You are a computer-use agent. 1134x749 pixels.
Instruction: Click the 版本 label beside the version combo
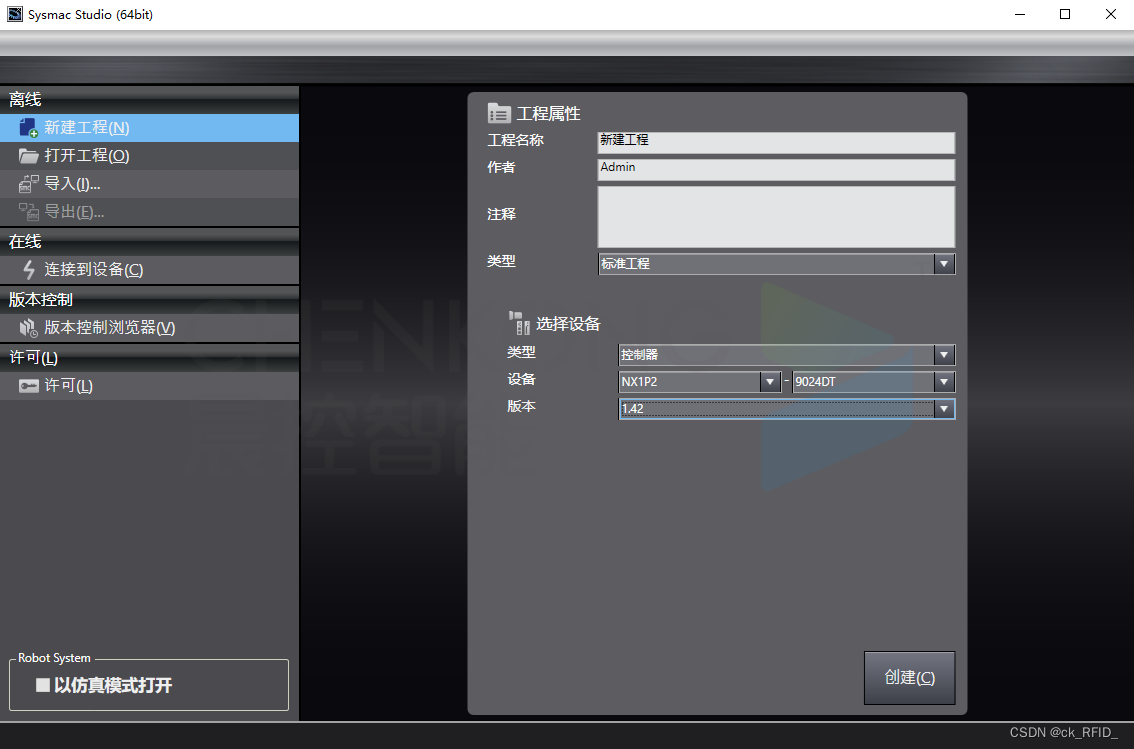tap(521, 406)
